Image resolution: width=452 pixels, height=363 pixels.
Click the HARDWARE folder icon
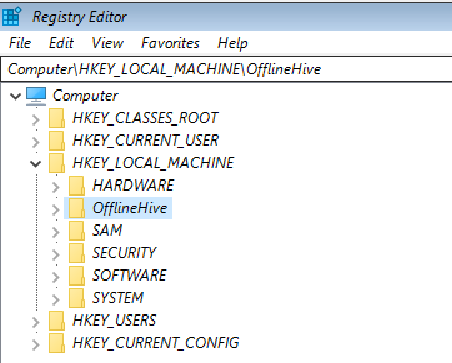(x=77, y=186)
